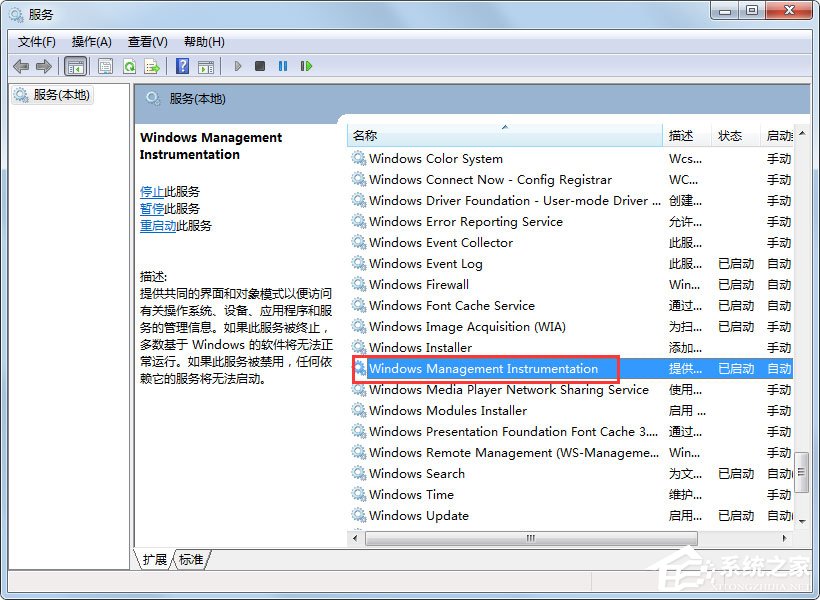The height and width of the screenshot is (600, 820).
Task: Navigate forward with the right arrow icon
Action: pos(42,65)
